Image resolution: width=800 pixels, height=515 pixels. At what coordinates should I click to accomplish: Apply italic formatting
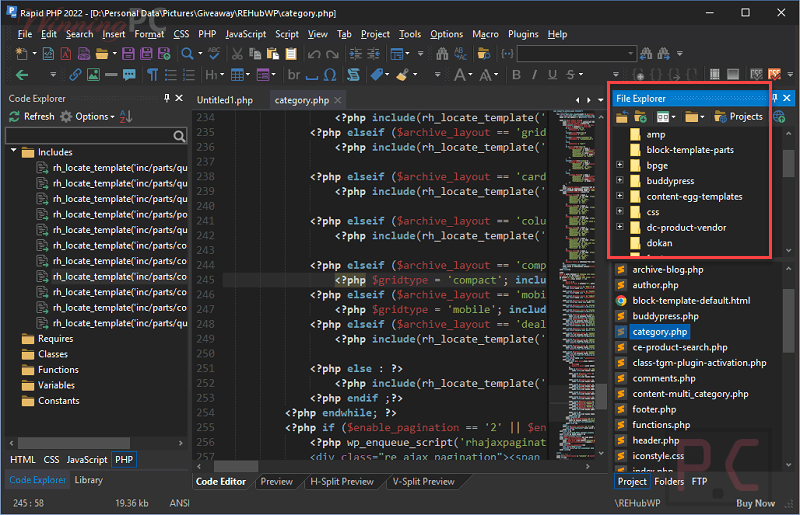534,75
